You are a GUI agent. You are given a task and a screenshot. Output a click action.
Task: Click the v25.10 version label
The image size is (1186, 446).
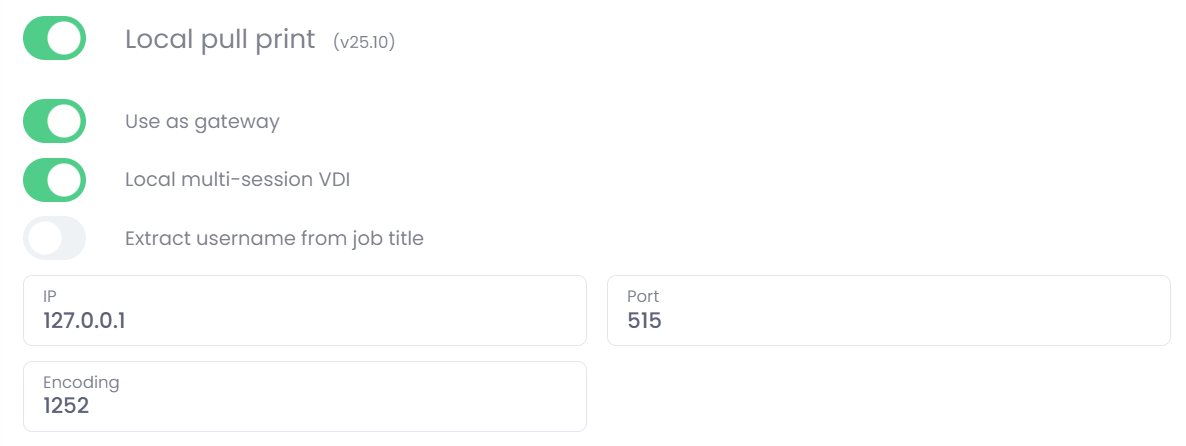click(365, 42)
